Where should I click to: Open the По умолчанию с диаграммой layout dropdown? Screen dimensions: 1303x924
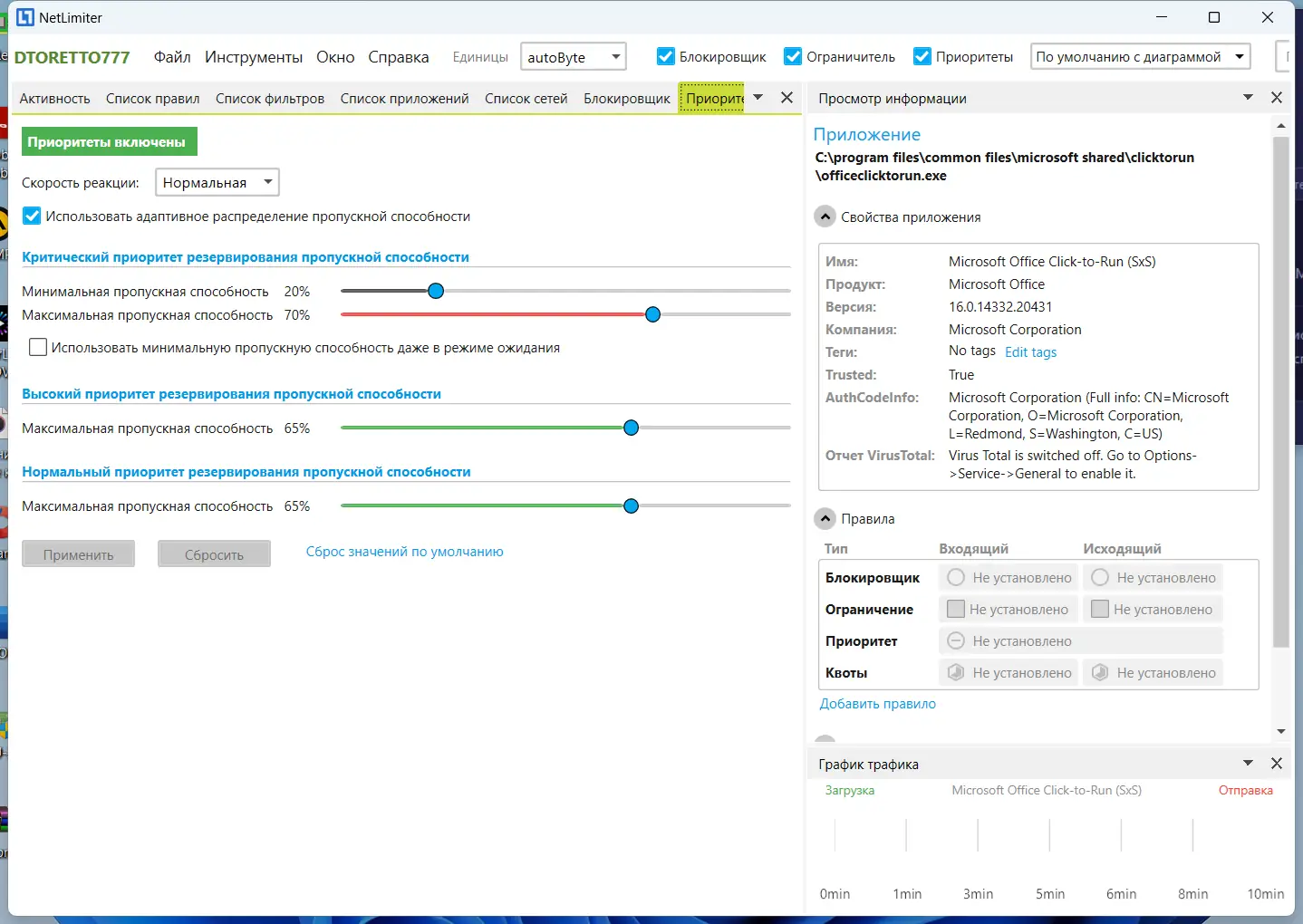coord(1141,57)
